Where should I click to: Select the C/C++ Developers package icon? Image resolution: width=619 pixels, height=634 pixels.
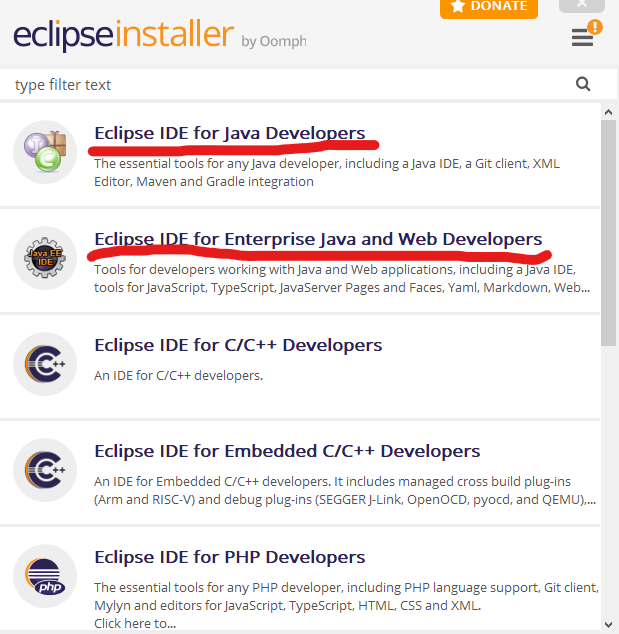tap(45, 364)
